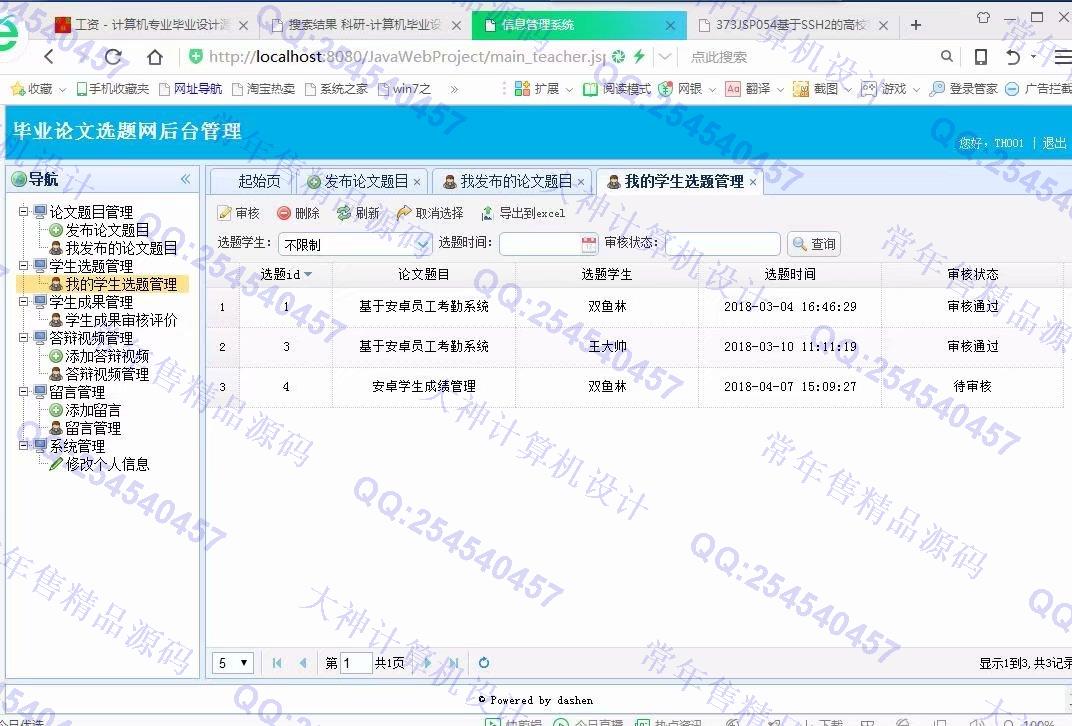1072x726 pixels.
Task: Collapse the 导航 navigation panel
Action: pyautogui.click(x=185, y=179)
